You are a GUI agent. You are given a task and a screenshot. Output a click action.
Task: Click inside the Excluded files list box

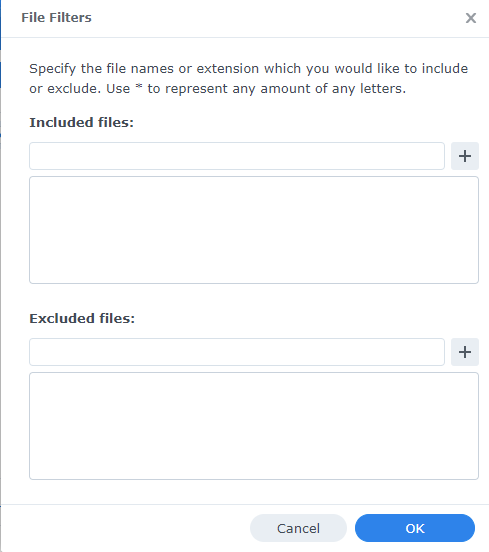[254, 426]
